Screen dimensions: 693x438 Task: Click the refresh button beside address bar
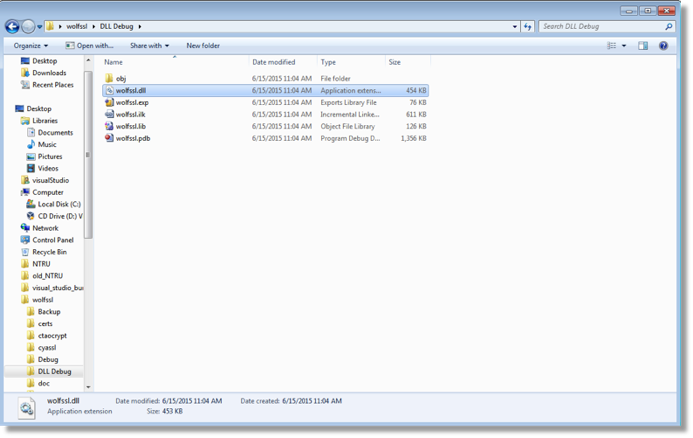point(528,27)
